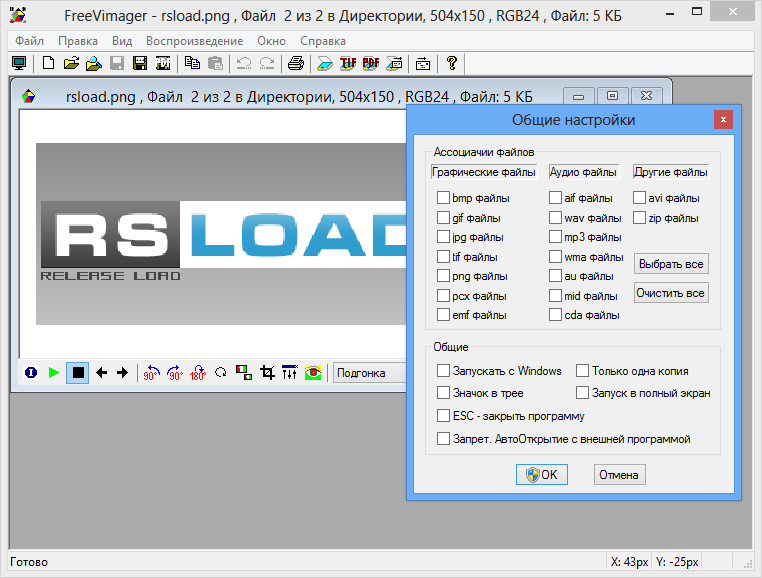Open color adjustment sliders icon
Image resolution: width=762 pixels, height=578 pixels.
click(290, 373)
